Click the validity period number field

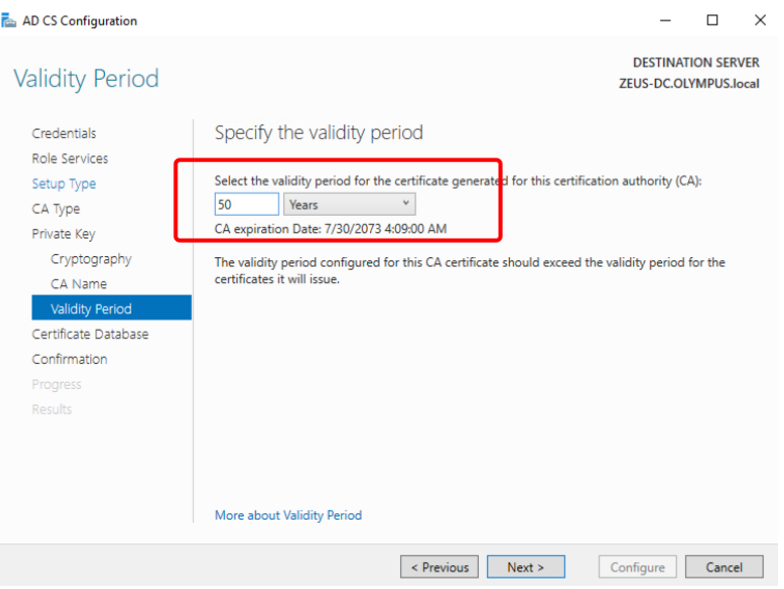[x=246, y=204]
